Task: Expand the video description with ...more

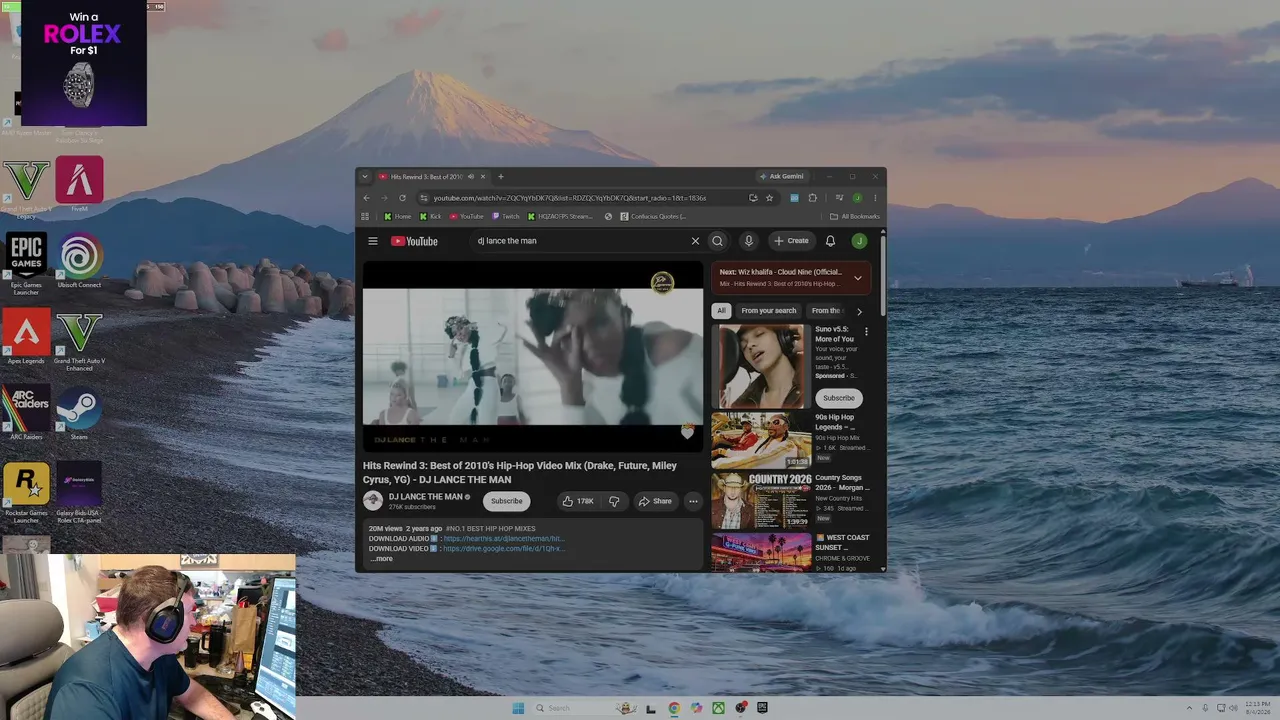Action: point(381,559)
